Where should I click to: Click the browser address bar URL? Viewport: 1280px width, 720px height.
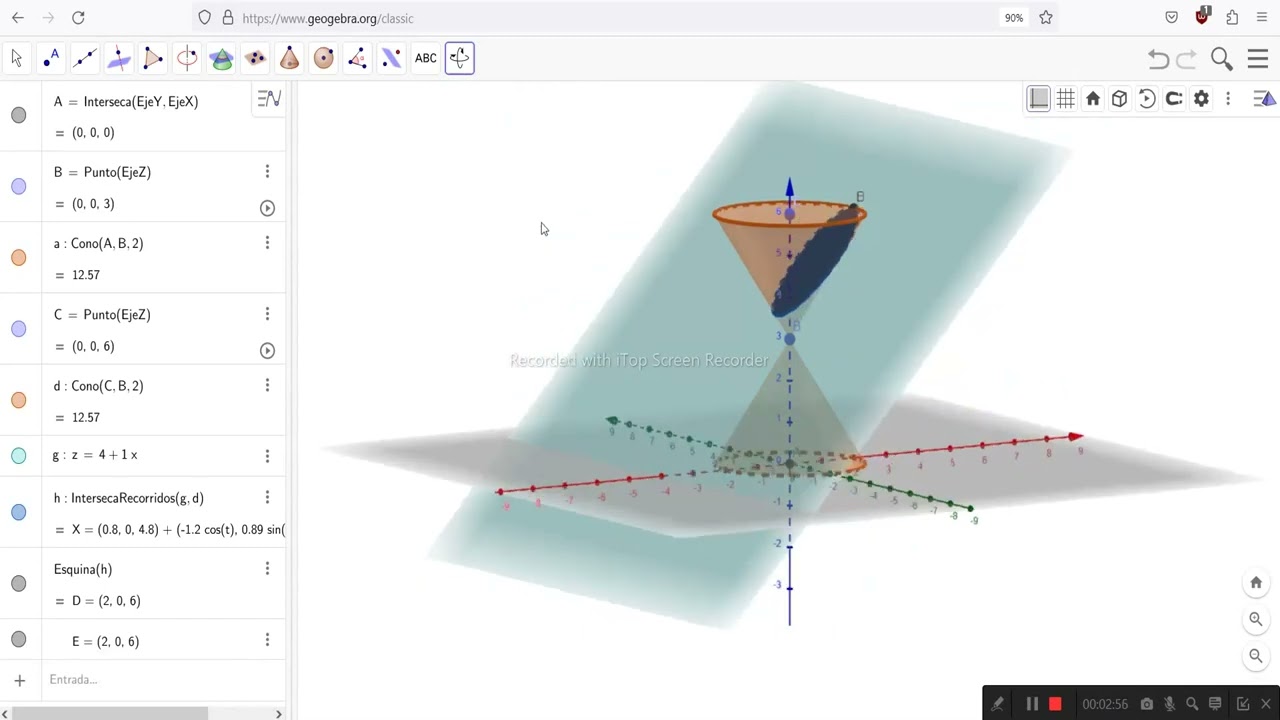(328, 18)
